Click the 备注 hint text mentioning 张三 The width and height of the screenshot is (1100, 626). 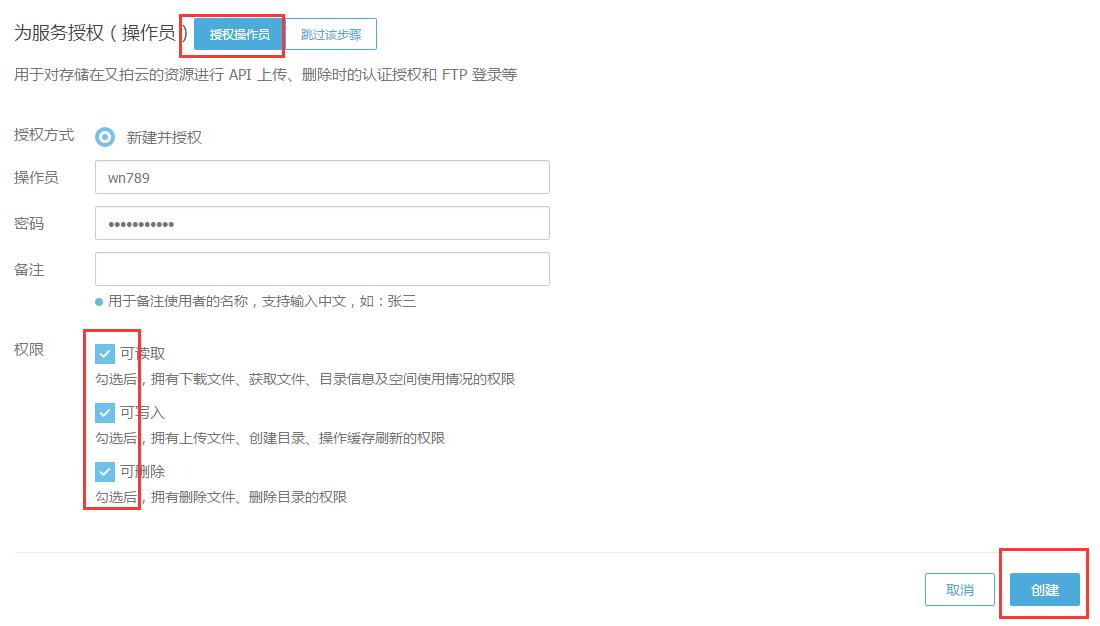coord(262,301)
